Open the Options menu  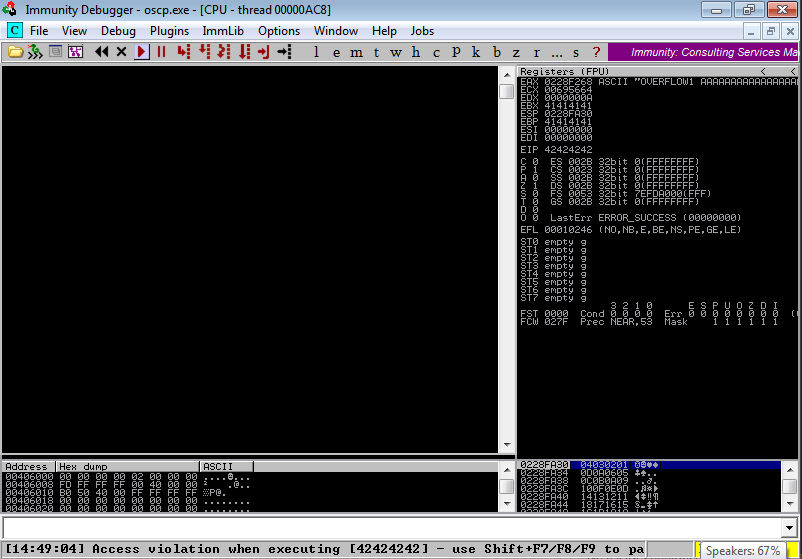[279, 31]
